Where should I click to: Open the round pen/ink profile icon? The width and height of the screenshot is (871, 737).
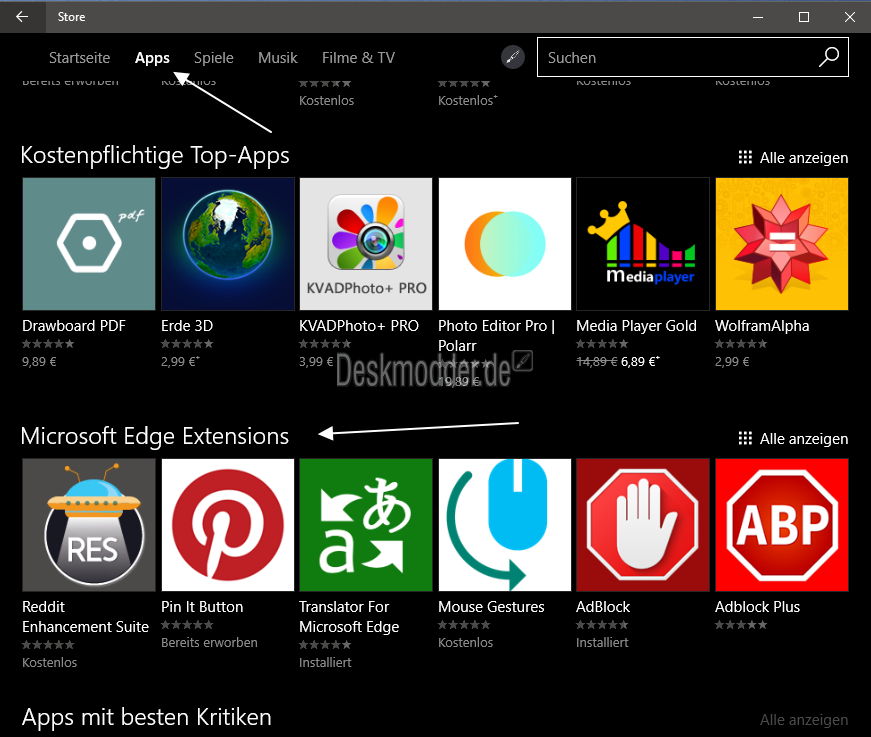click(513, 57)
